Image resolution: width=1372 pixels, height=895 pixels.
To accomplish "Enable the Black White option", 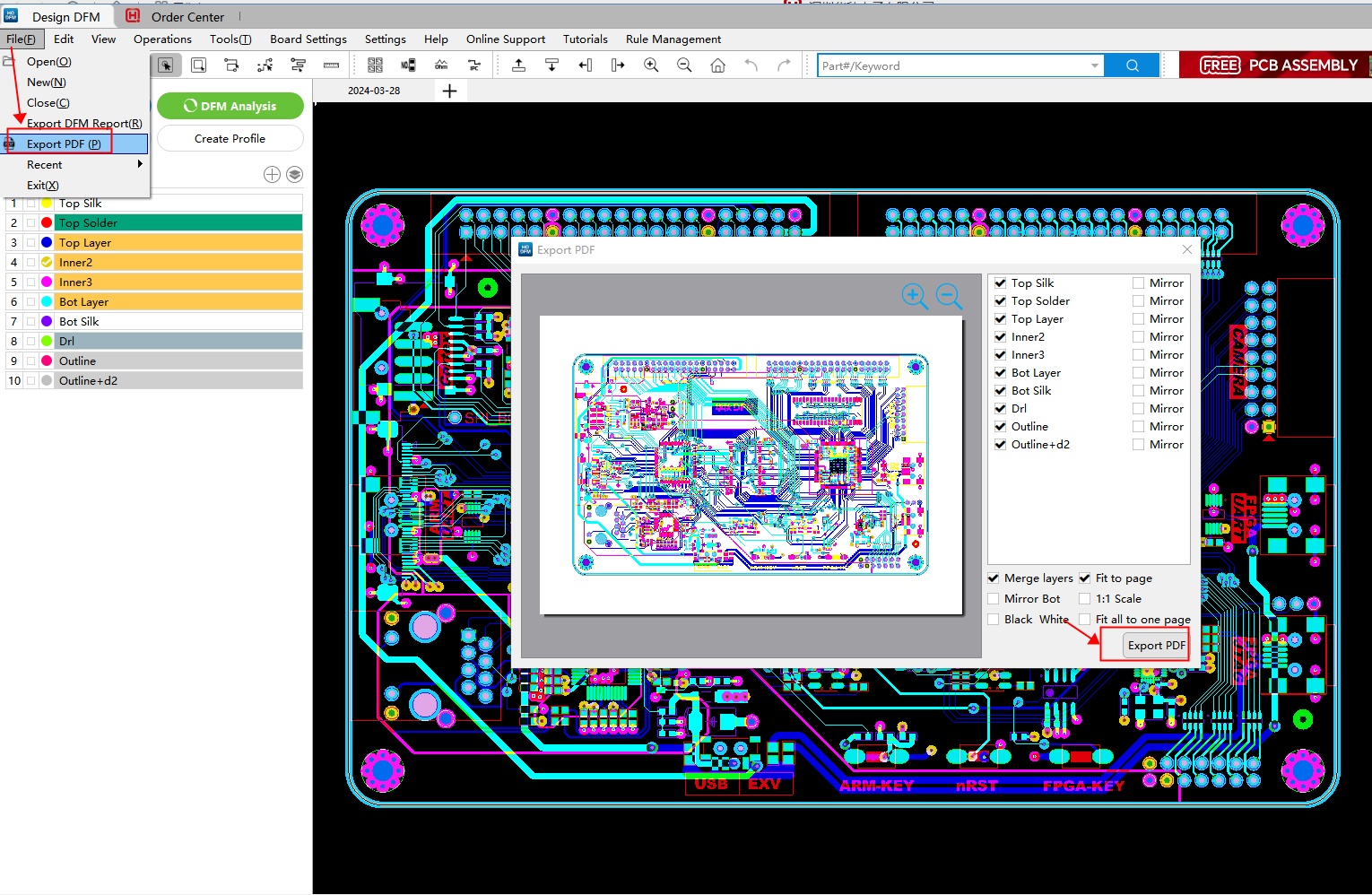I will pyautogui.click(x=994, y=620).
